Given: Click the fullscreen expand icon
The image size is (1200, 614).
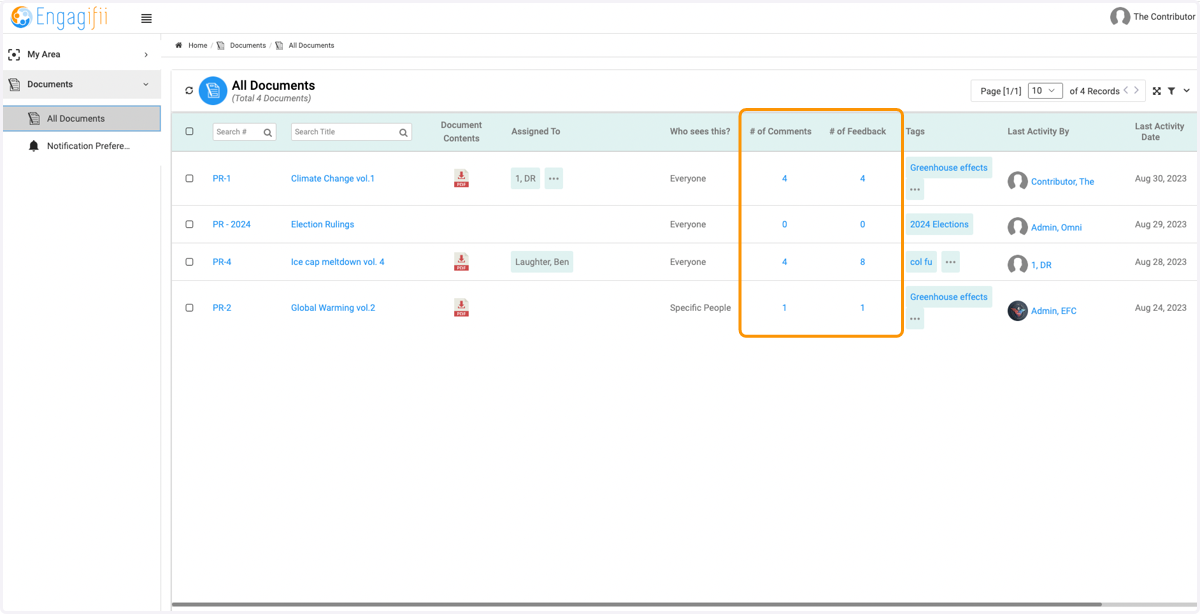Looking at the screenshot, I should 1157,91.
